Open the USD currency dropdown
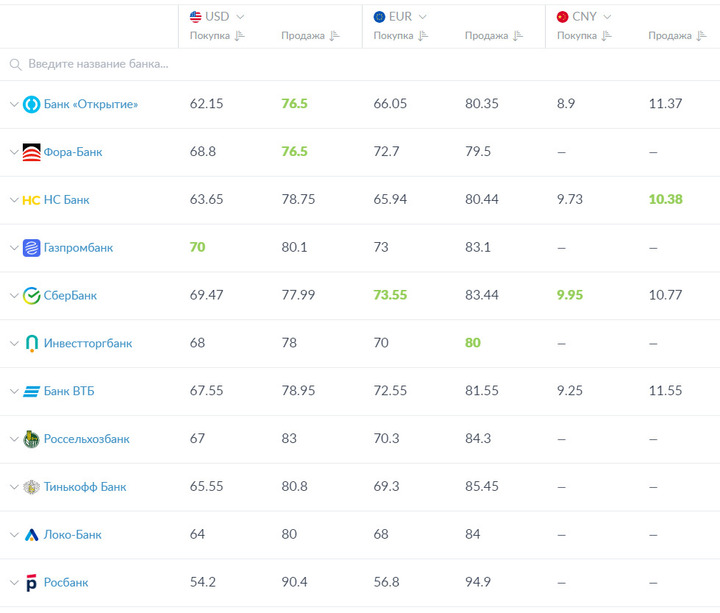The width and height of the screenshot is (720, 613). click(240, 17)
